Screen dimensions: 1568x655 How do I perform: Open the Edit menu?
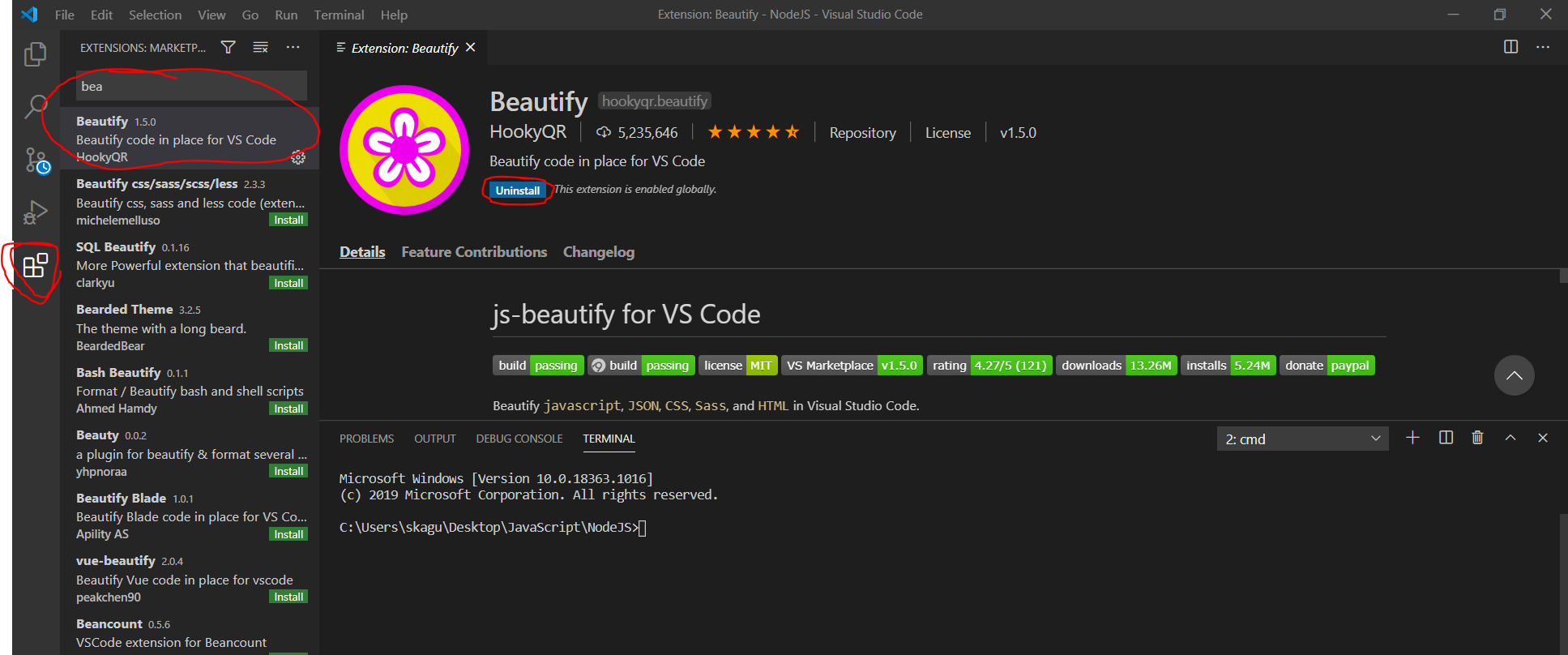(x=101, y=15)
